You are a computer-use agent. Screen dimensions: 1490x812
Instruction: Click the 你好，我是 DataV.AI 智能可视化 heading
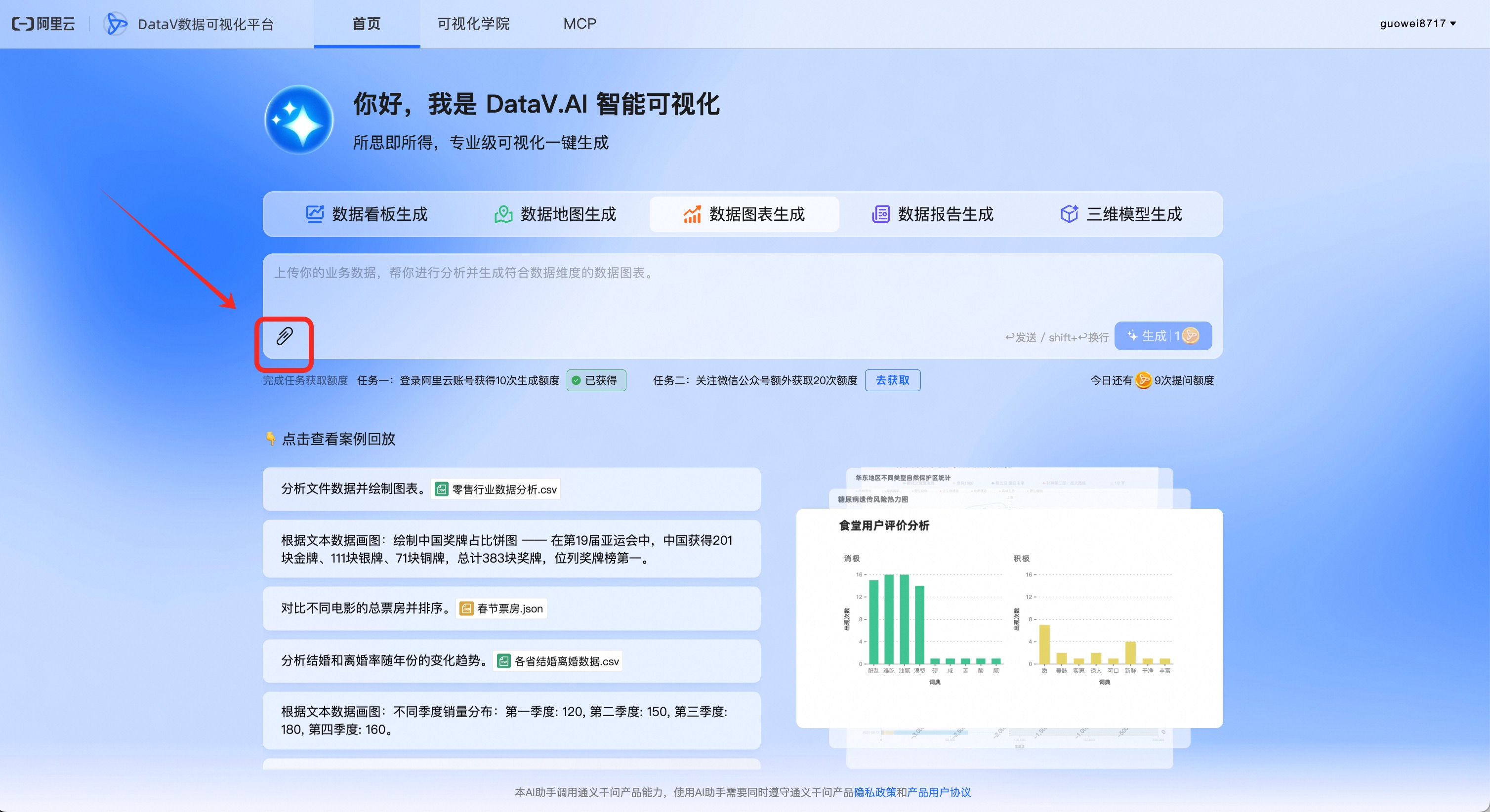click(536, 104)
